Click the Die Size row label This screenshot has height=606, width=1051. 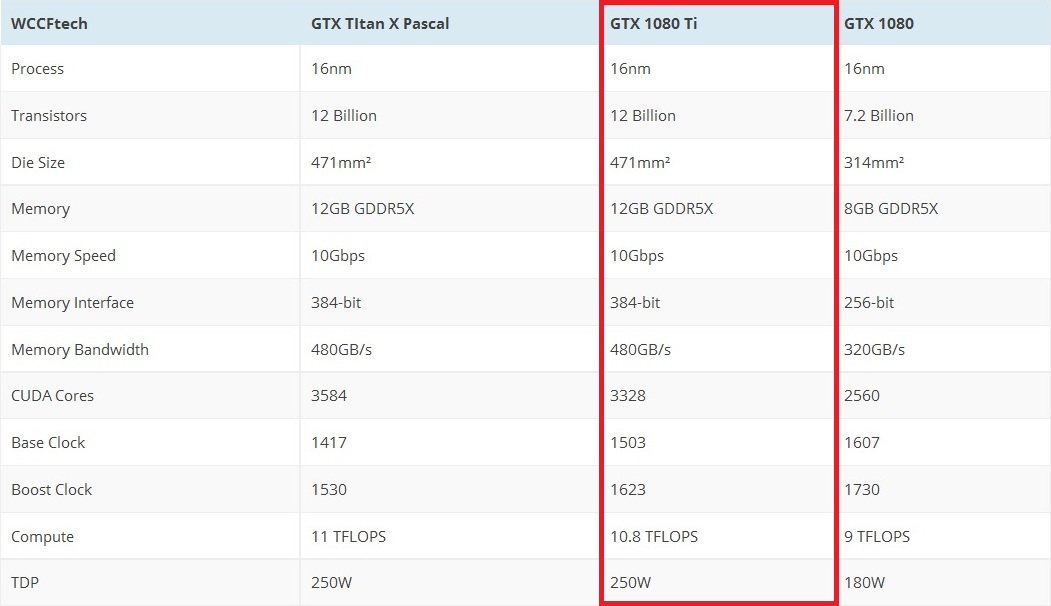click(x=38, y=162)
